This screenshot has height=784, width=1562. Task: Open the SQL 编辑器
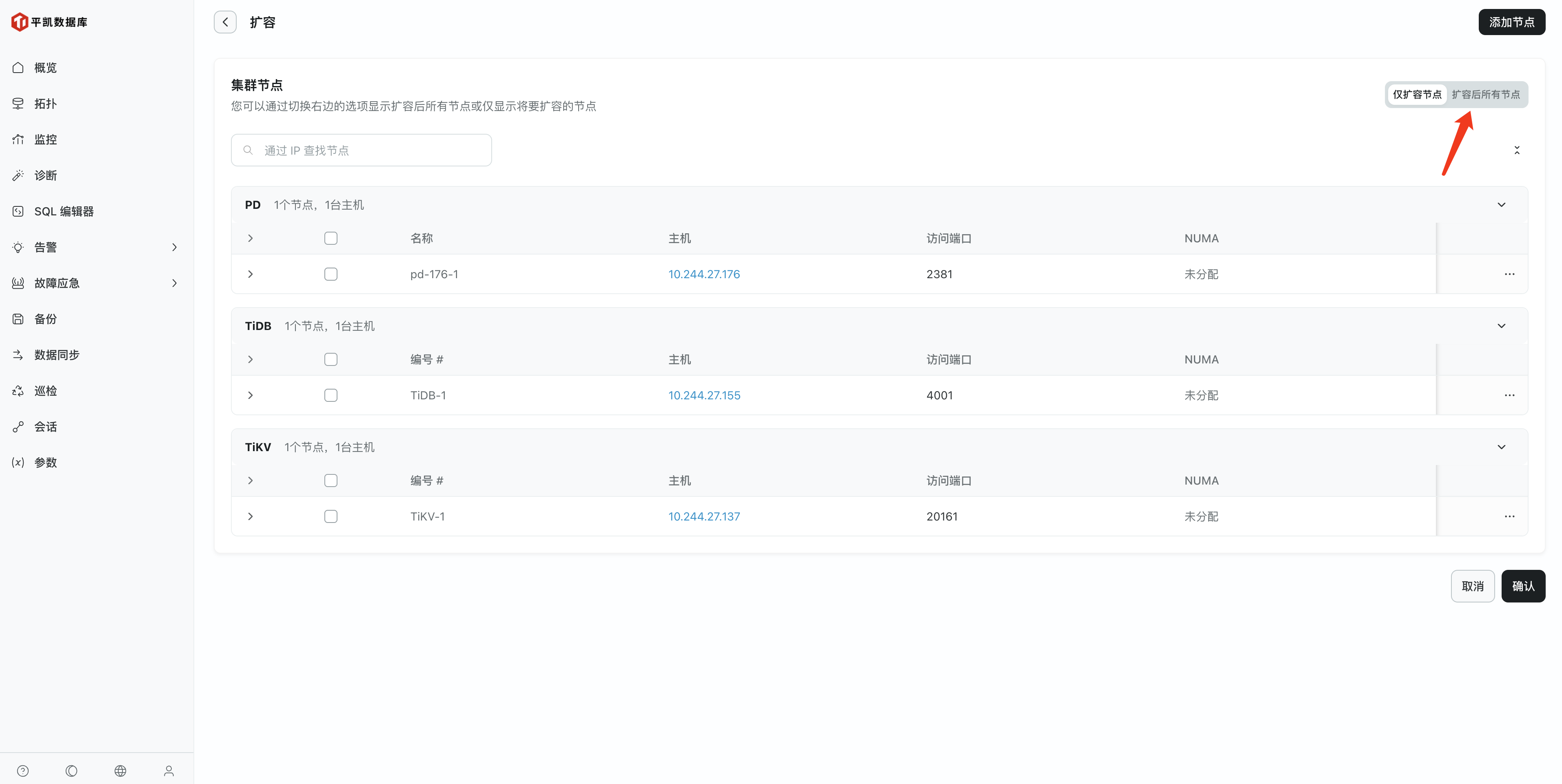[64, 210]
